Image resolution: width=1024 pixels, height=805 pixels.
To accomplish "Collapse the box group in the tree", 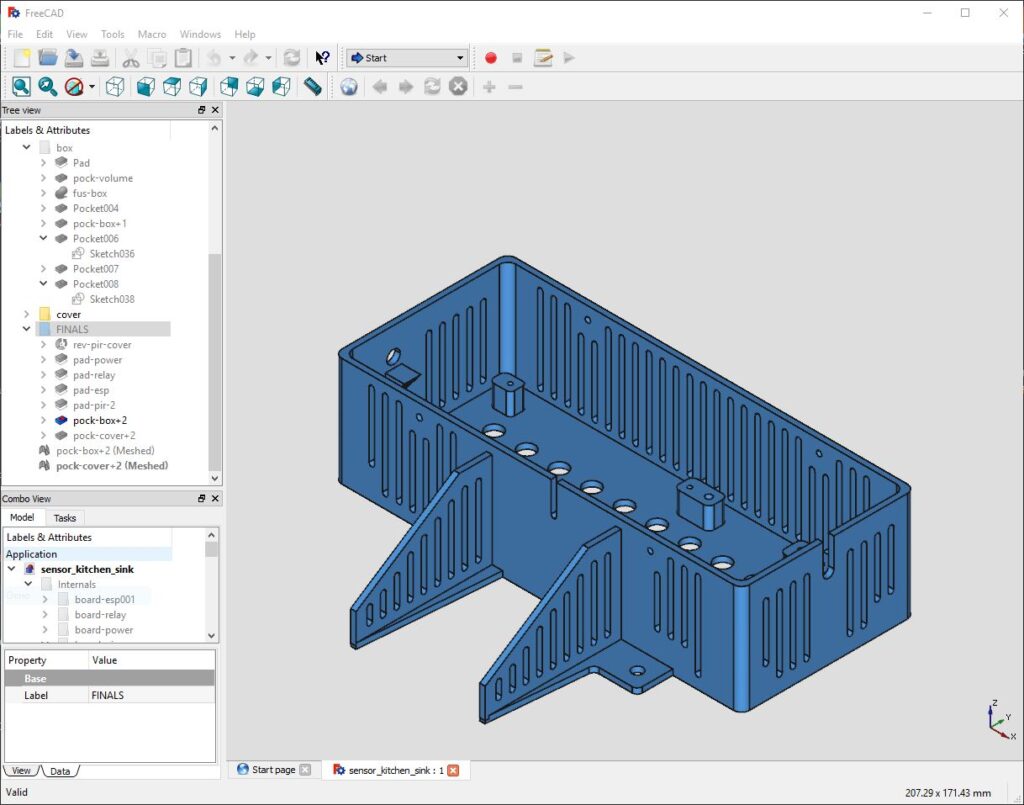I will pyautogui.click(x=26, y=148).
